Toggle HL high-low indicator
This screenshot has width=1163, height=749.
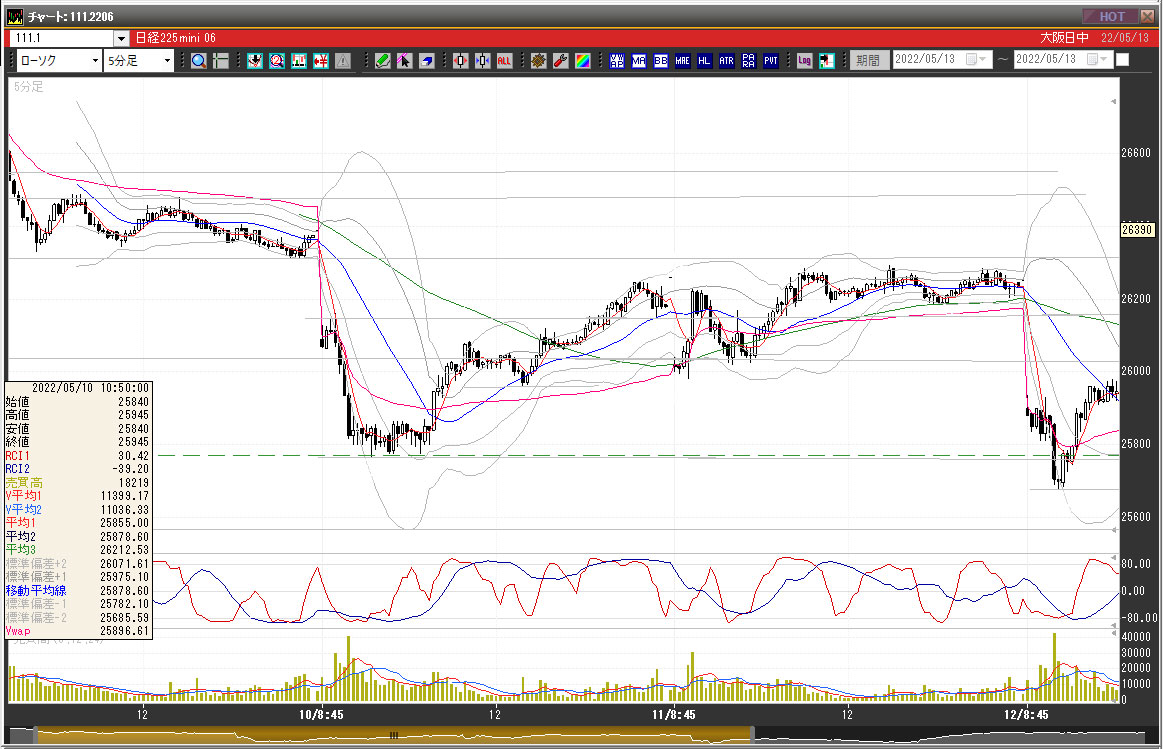tap(705, 61)
